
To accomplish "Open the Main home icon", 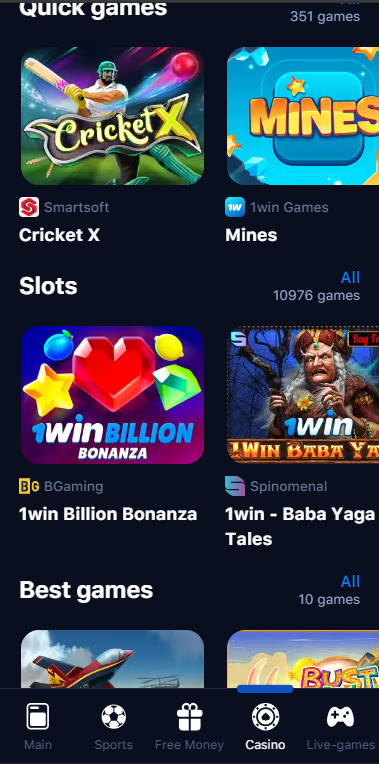I will point(38,716).
